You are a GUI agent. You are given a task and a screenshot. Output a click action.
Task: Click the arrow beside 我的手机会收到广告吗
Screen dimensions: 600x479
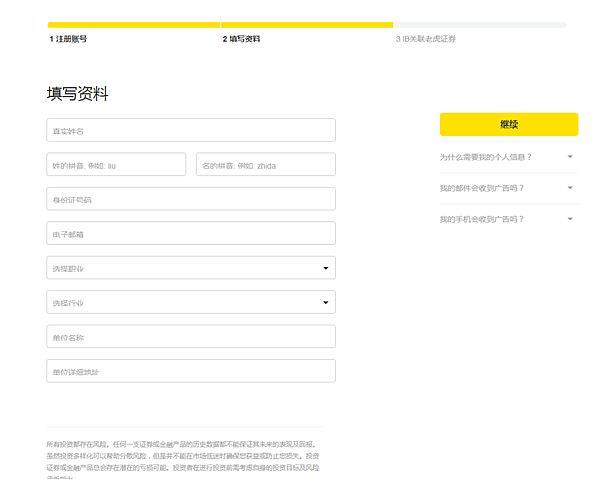(570, 219)
